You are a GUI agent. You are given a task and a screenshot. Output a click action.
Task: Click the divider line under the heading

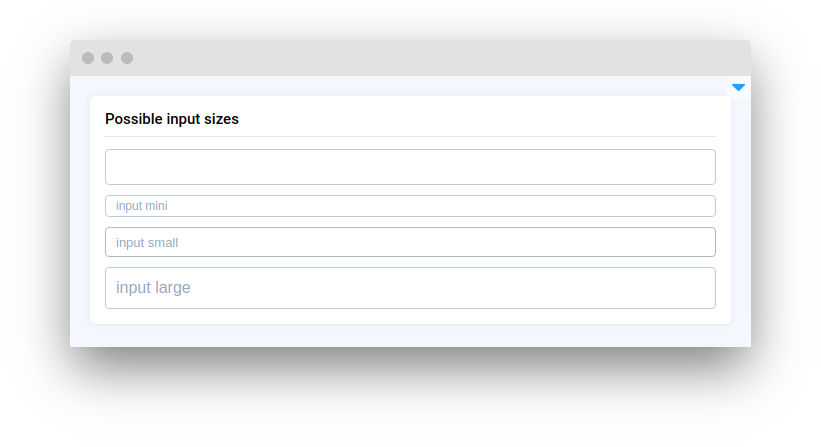click(410, 136)
